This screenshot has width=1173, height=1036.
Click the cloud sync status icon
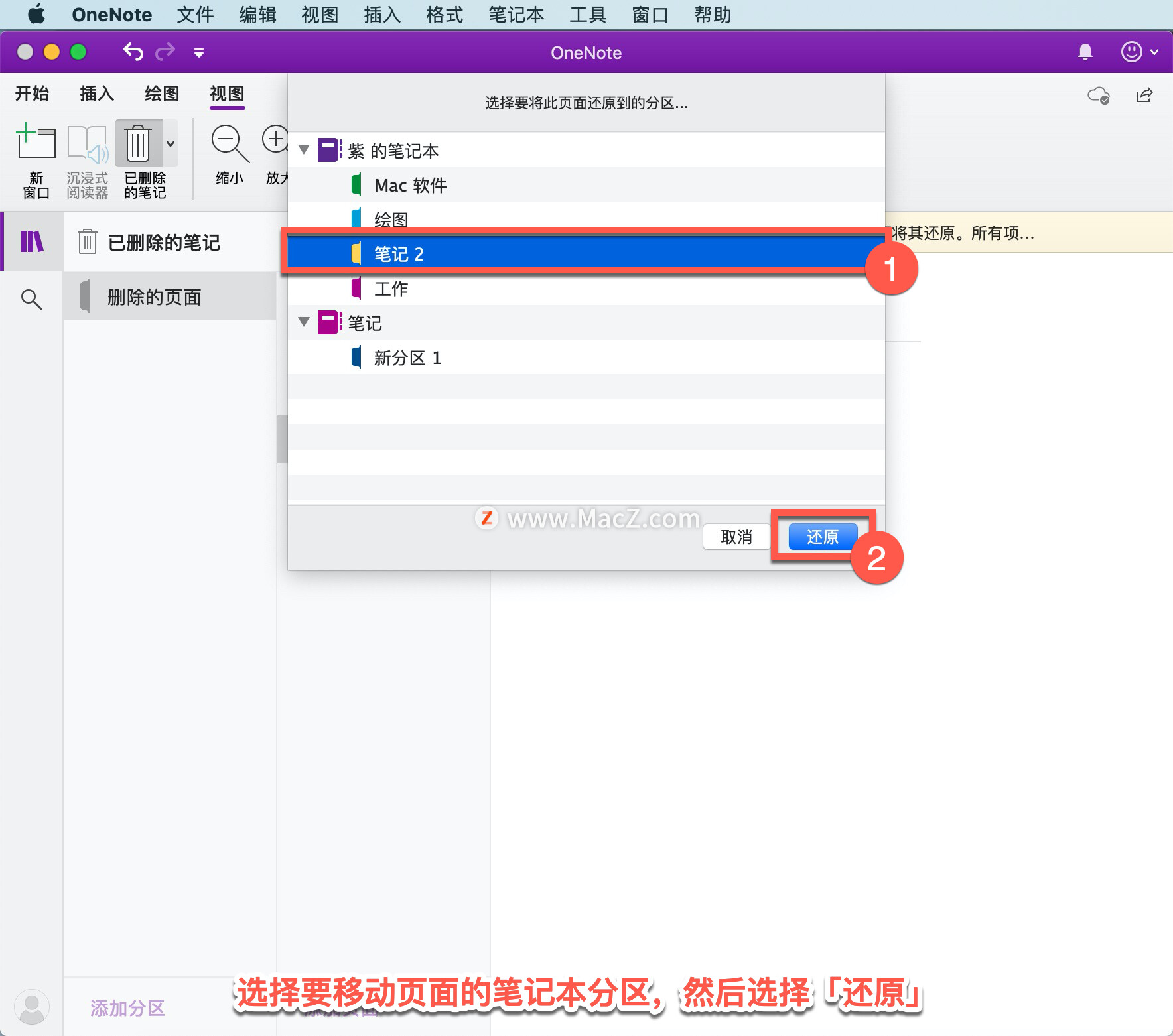1099,96
